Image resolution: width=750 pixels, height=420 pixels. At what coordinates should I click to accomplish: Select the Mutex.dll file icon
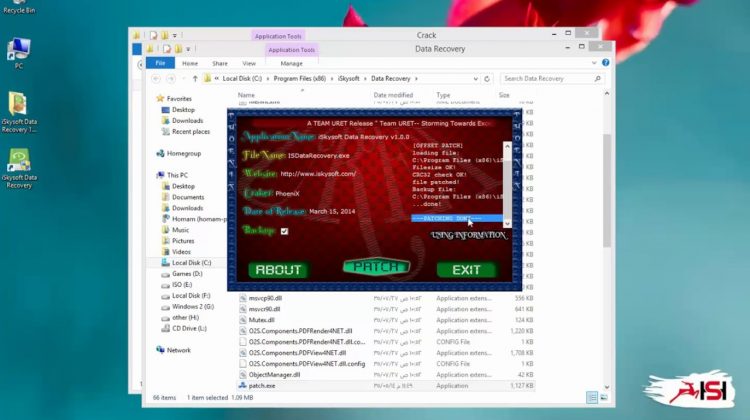pos(243,321)
